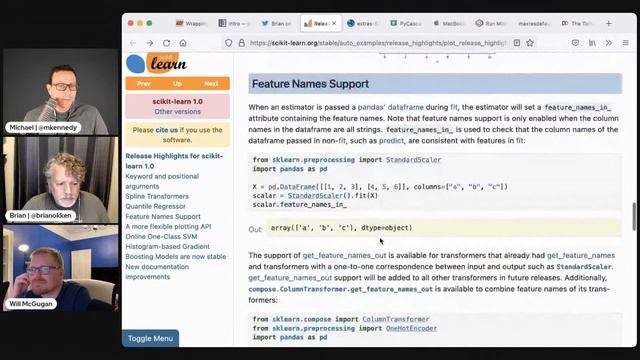Switch to the Intro tab
This screenshot has height=360, width=640.
(x=234, y=24)
